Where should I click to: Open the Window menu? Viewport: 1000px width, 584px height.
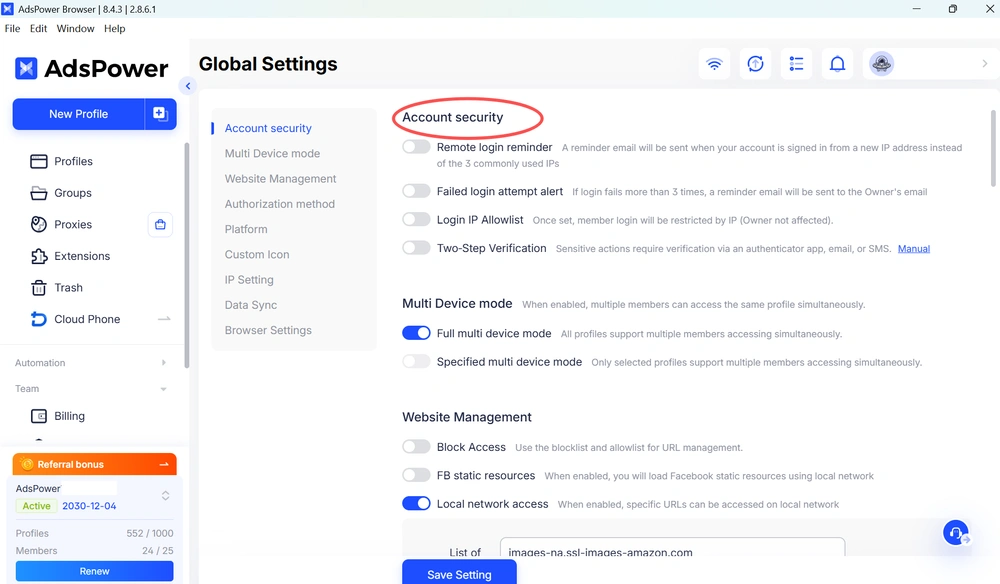coord(75,29)
